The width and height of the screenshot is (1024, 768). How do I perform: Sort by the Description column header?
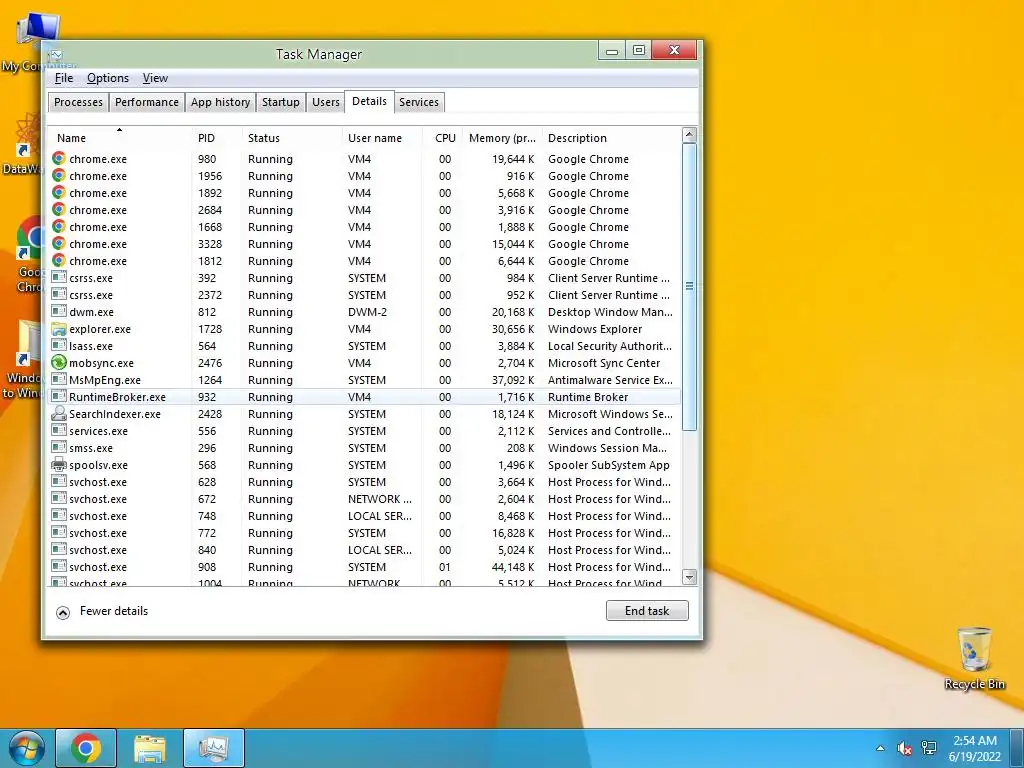click(x=610, y=138)
